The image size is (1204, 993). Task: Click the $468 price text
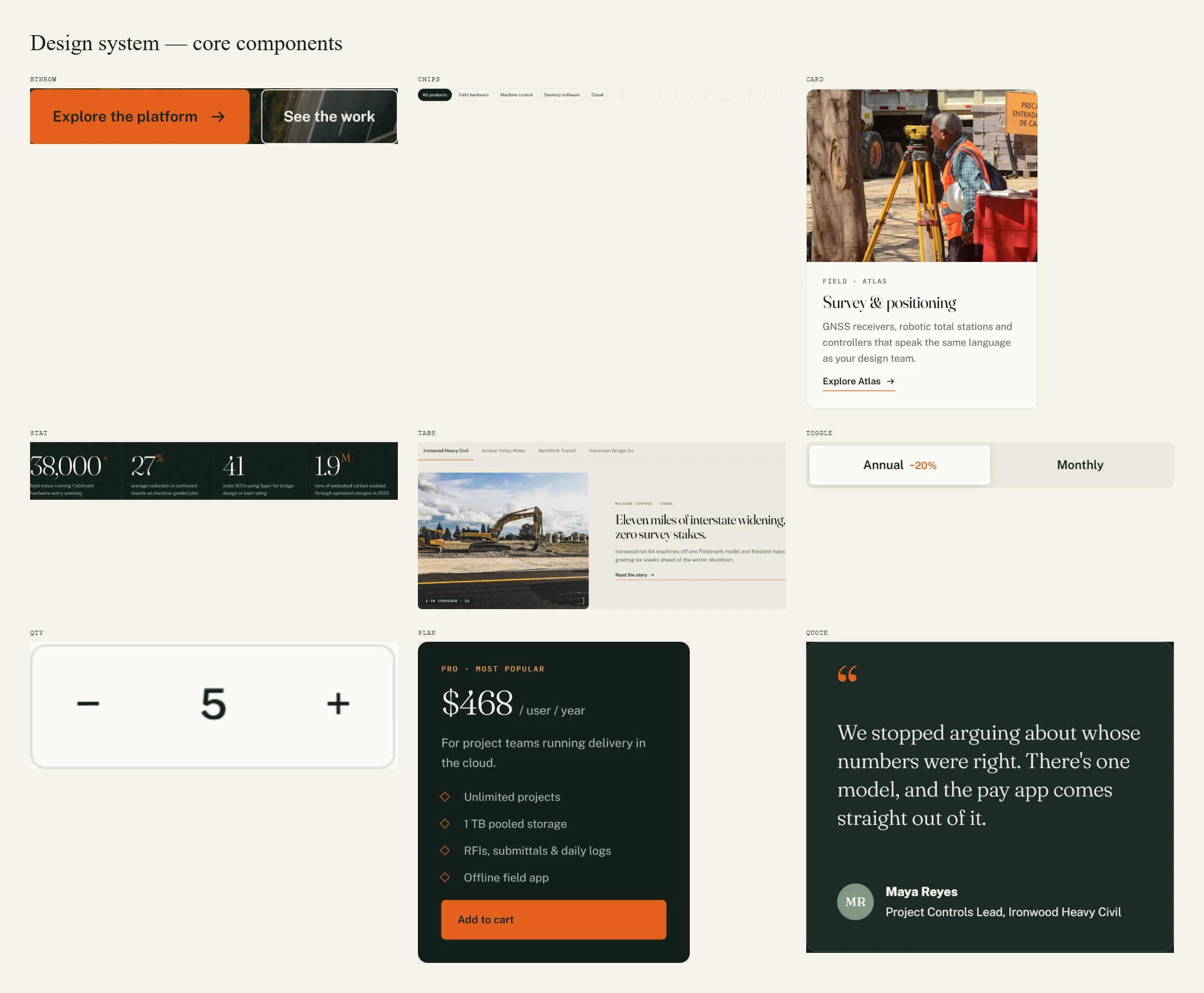[x=477, y=703]
